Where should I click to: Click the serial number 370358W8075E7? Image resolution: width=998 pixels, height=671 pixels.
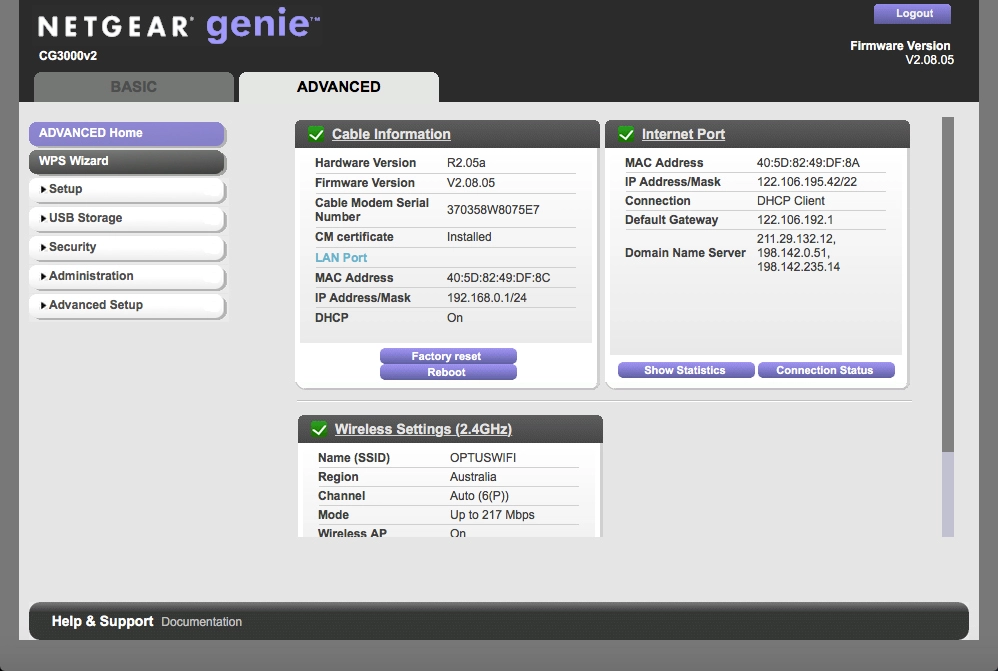coord(493,210)
